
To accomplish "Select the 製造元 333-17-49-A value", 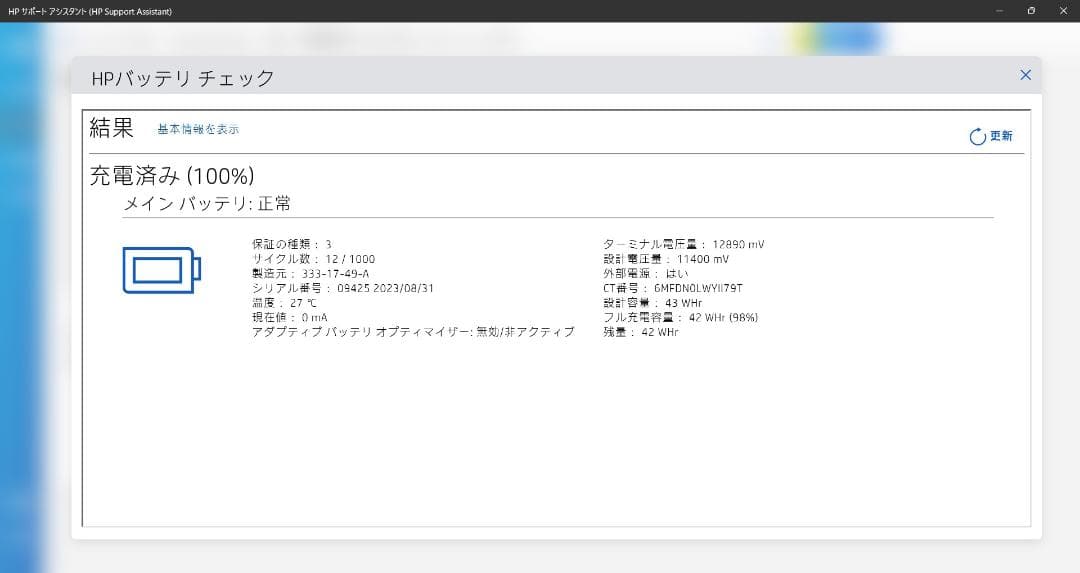I will tap(335, 273).
